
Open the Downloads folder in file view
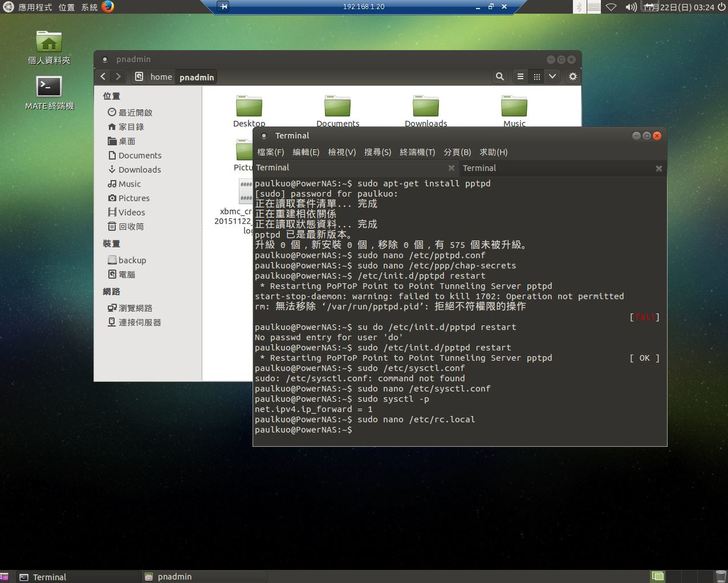(x=426, y=108)
